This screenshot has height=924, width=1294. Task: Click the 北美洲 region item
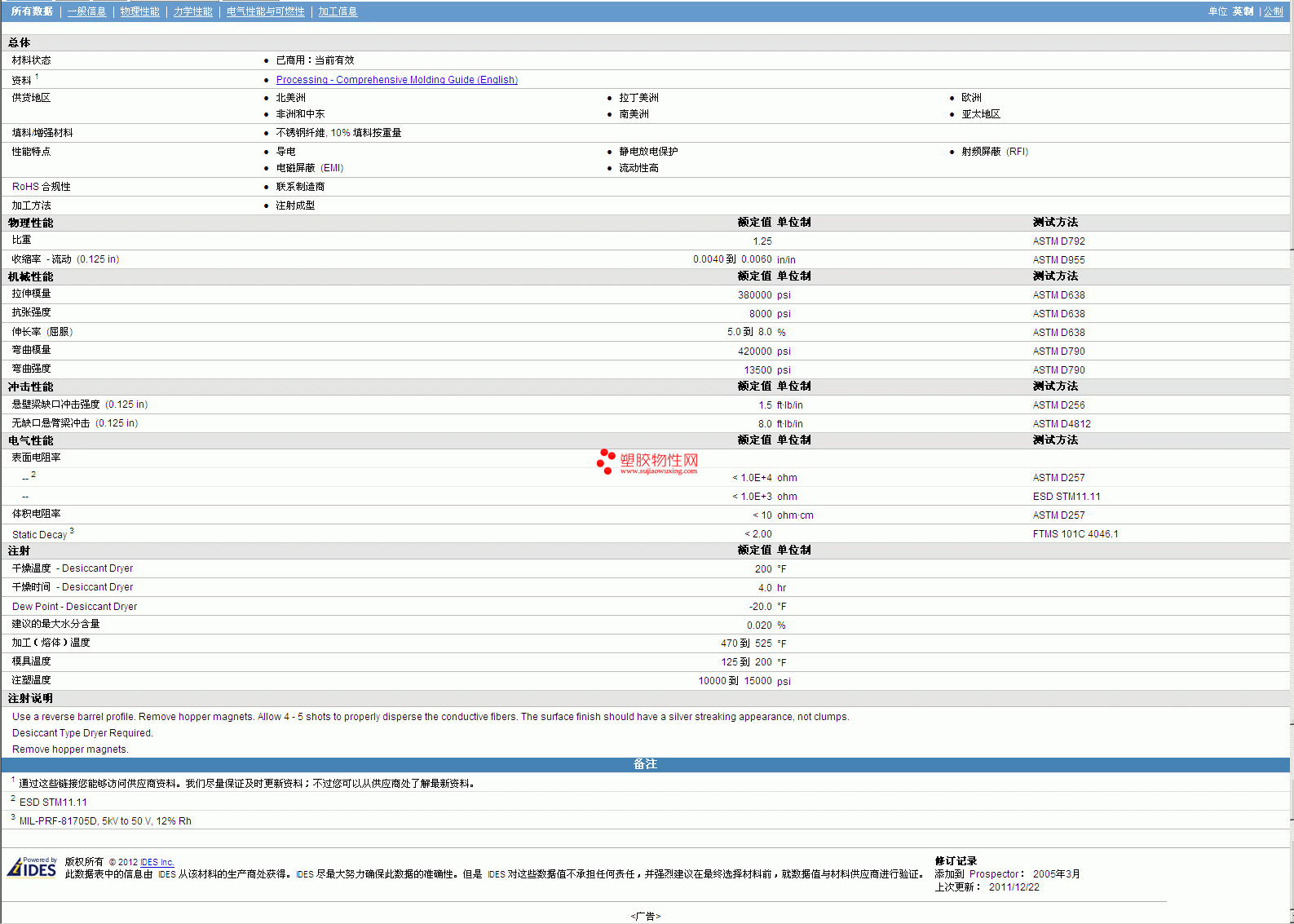291,98
